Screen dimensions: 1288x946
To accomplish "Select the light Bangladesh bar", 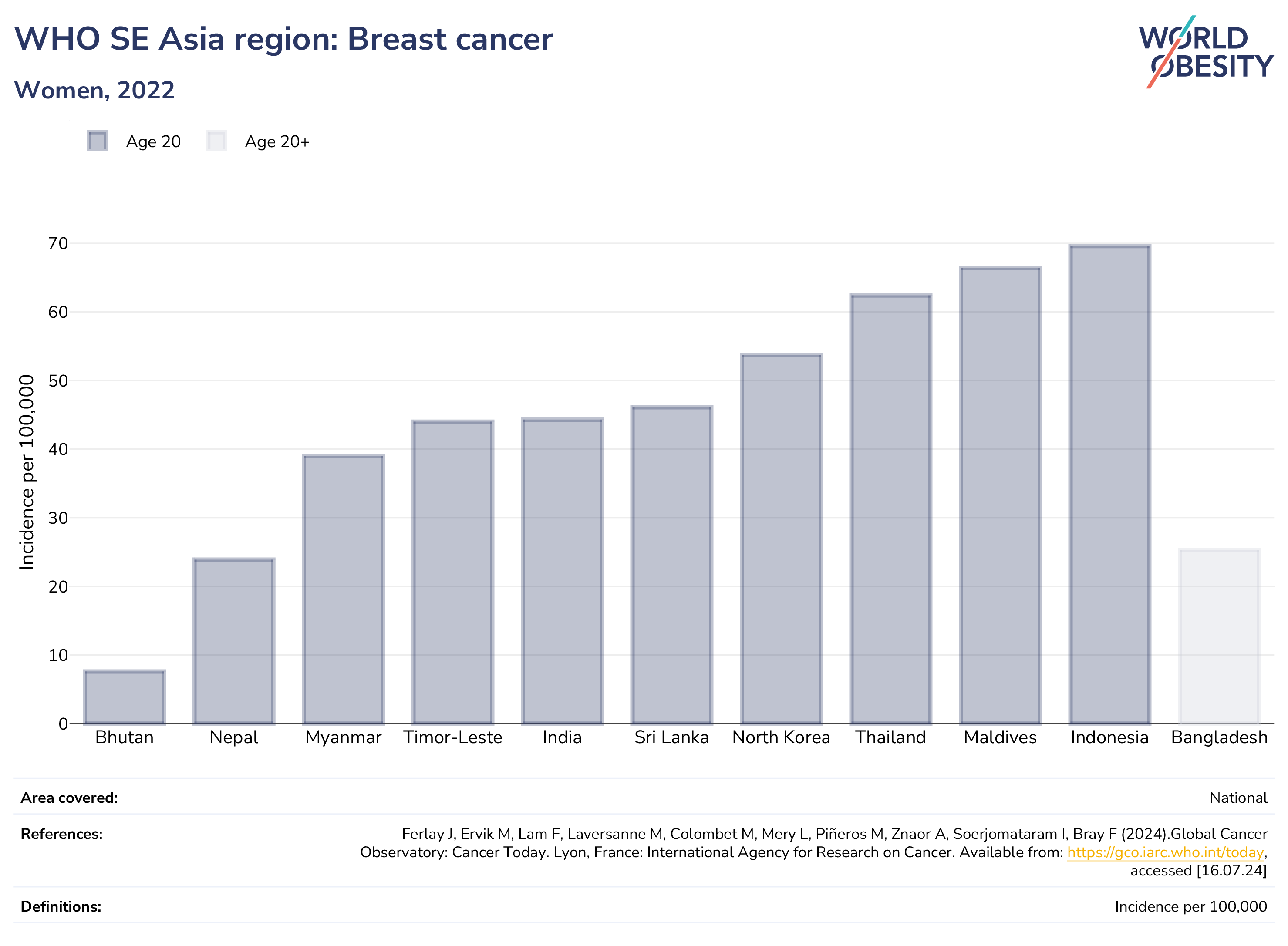I will point(1219,636).
